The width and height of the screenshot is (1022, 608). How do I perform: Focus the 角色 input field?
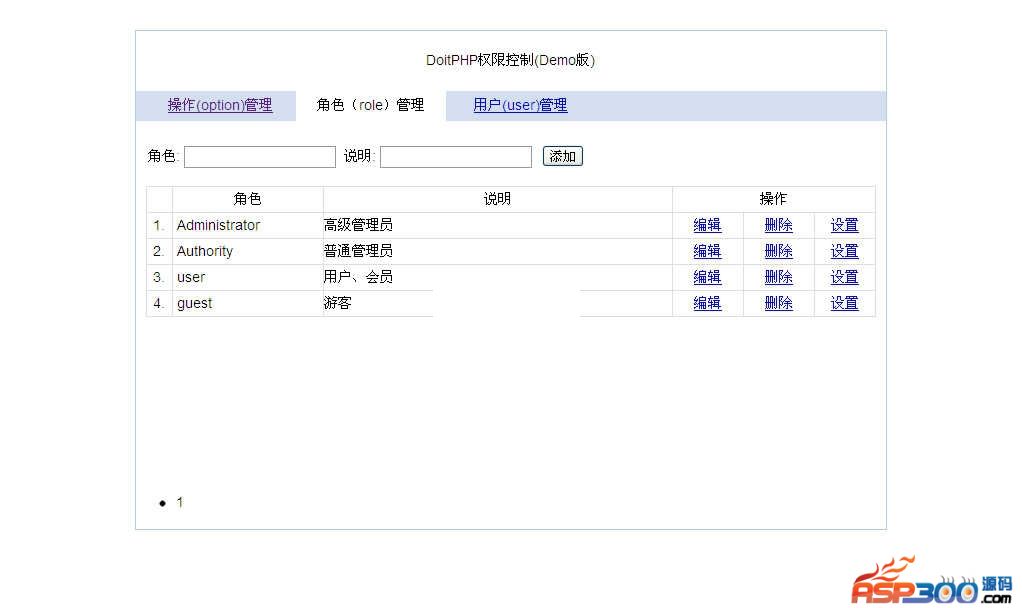coord(260,157)
